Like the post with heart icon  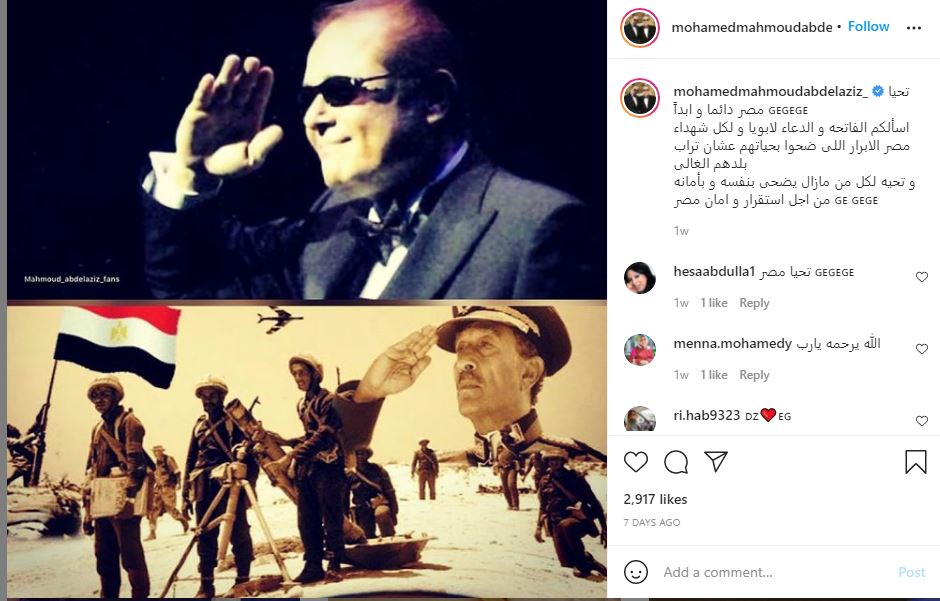coord(635,462)
